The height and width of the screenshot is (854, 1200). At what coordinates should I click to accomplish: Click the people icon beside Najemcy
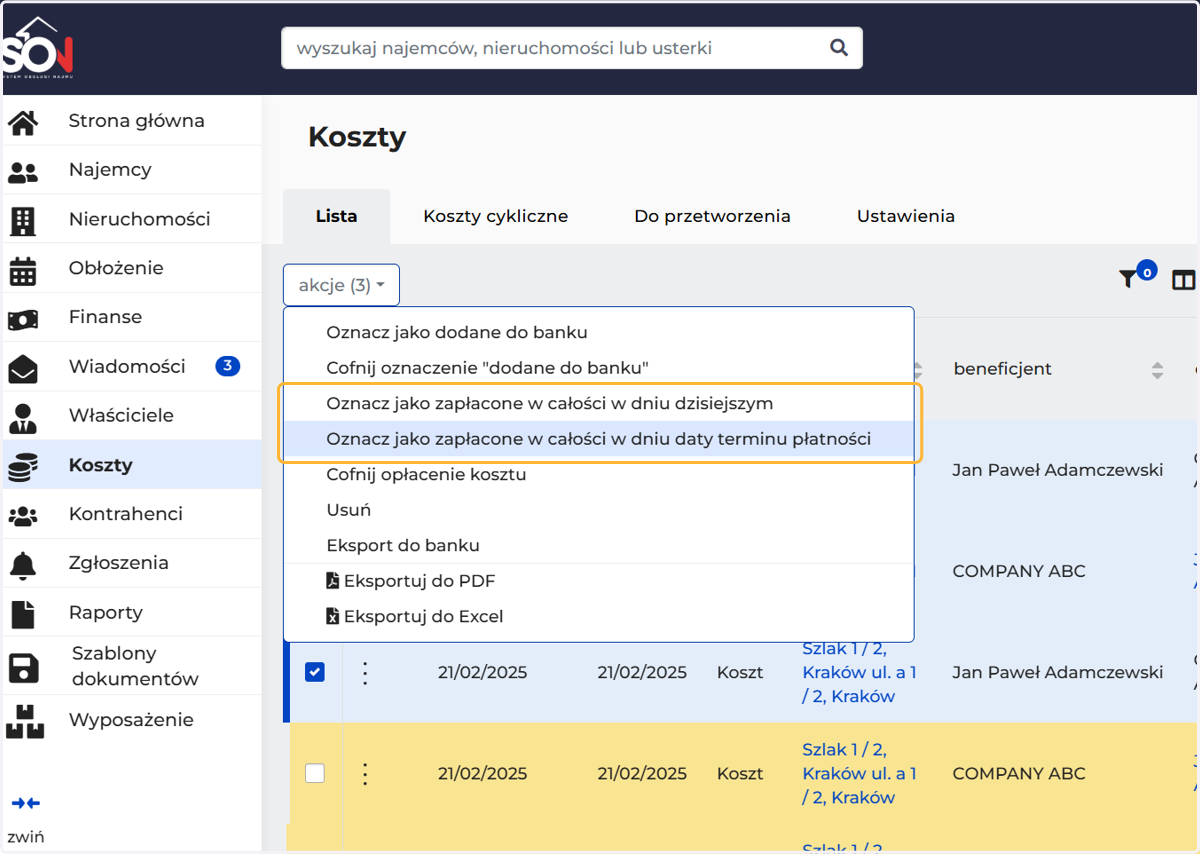click(x=22, y=171)
